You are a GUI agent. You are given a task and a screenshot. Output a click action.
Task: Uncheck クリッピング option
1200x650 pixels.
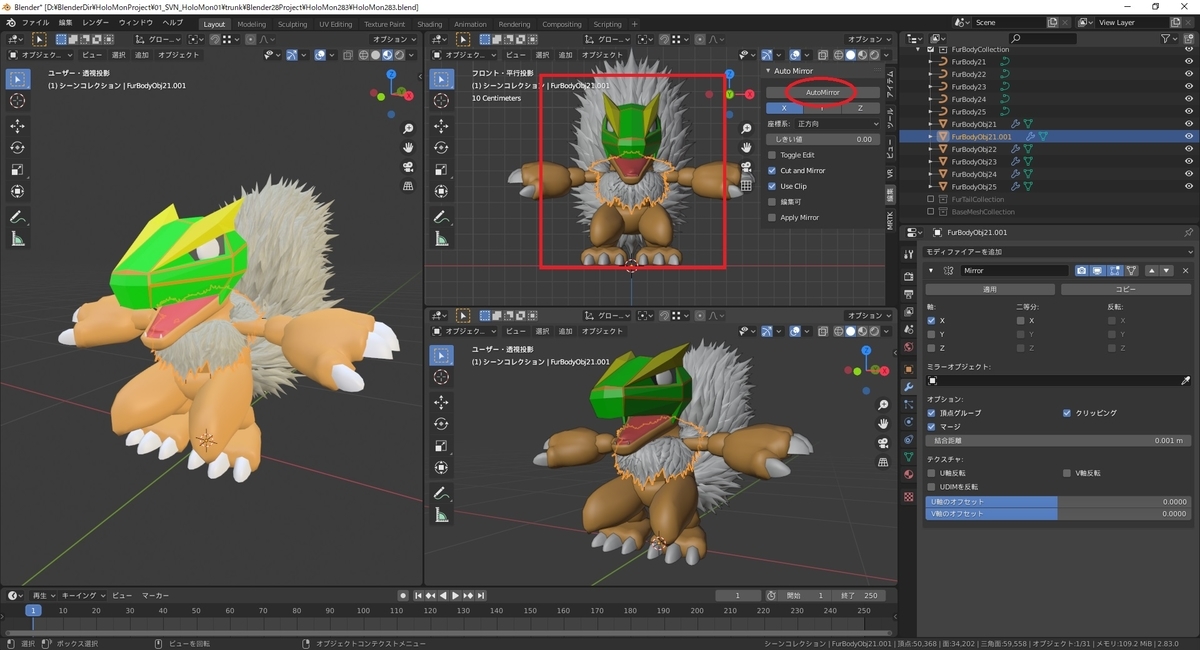[x=1067, y=413]
